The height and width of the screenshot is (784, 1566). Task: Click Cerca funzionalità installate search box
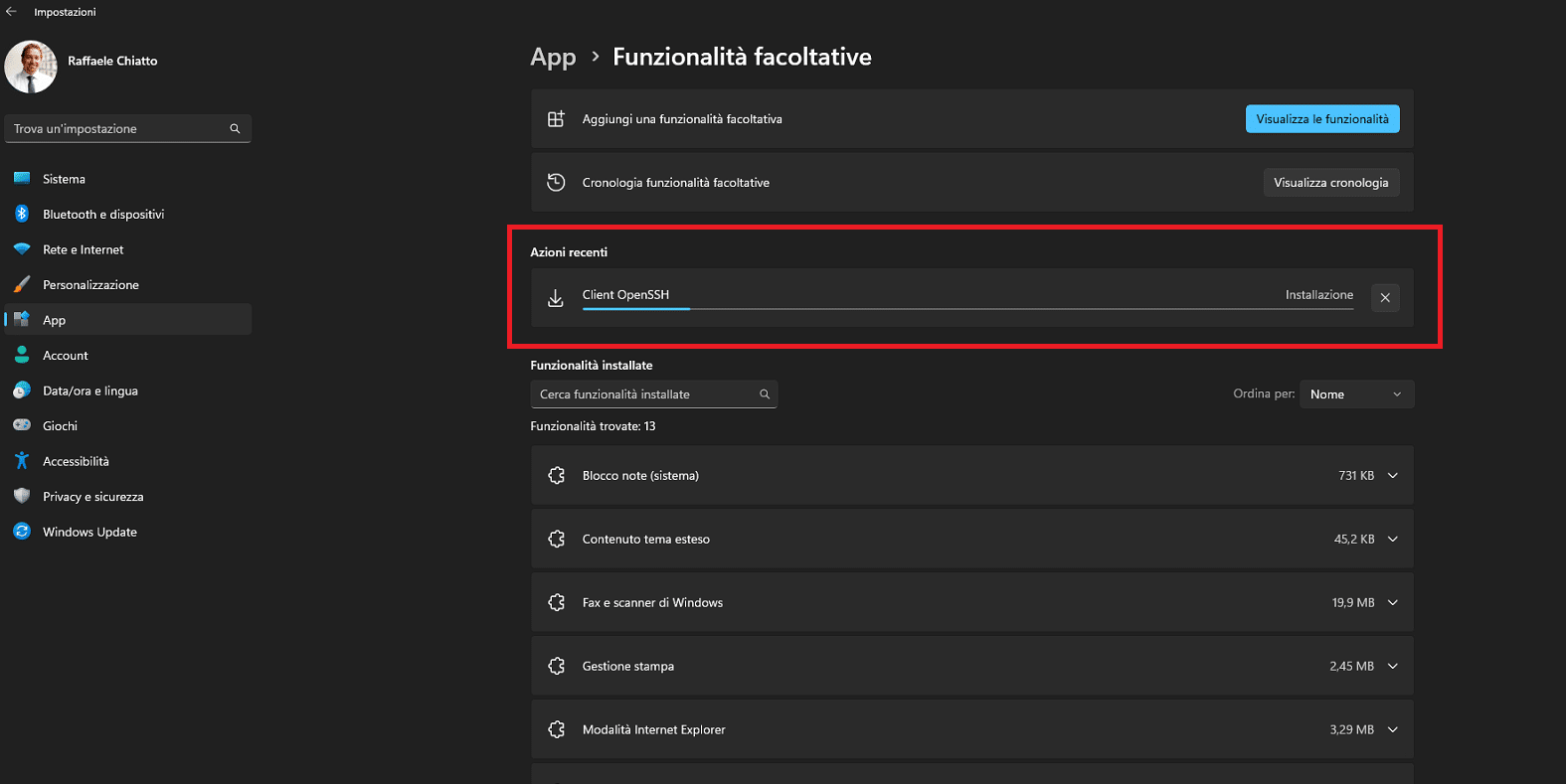pos(654,394)
